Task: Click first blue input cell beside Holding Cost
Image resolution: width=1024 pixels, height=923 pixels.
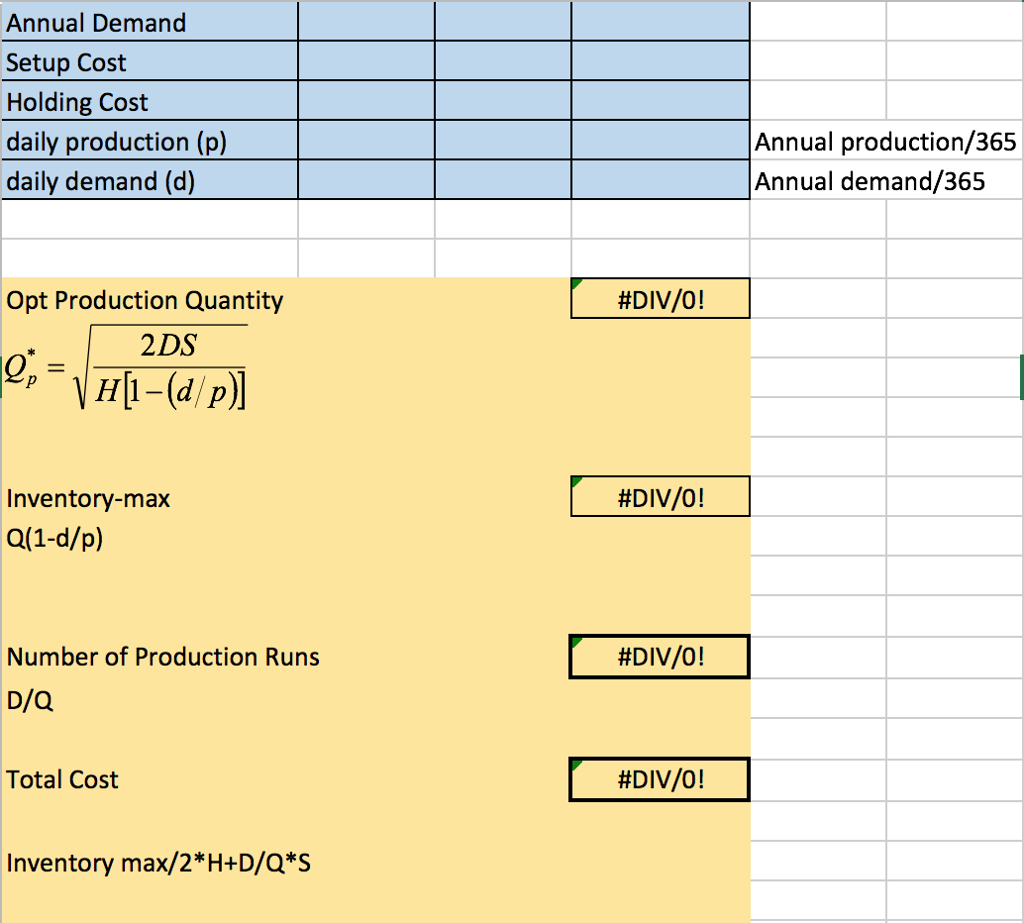Action: tap(366, 102)
